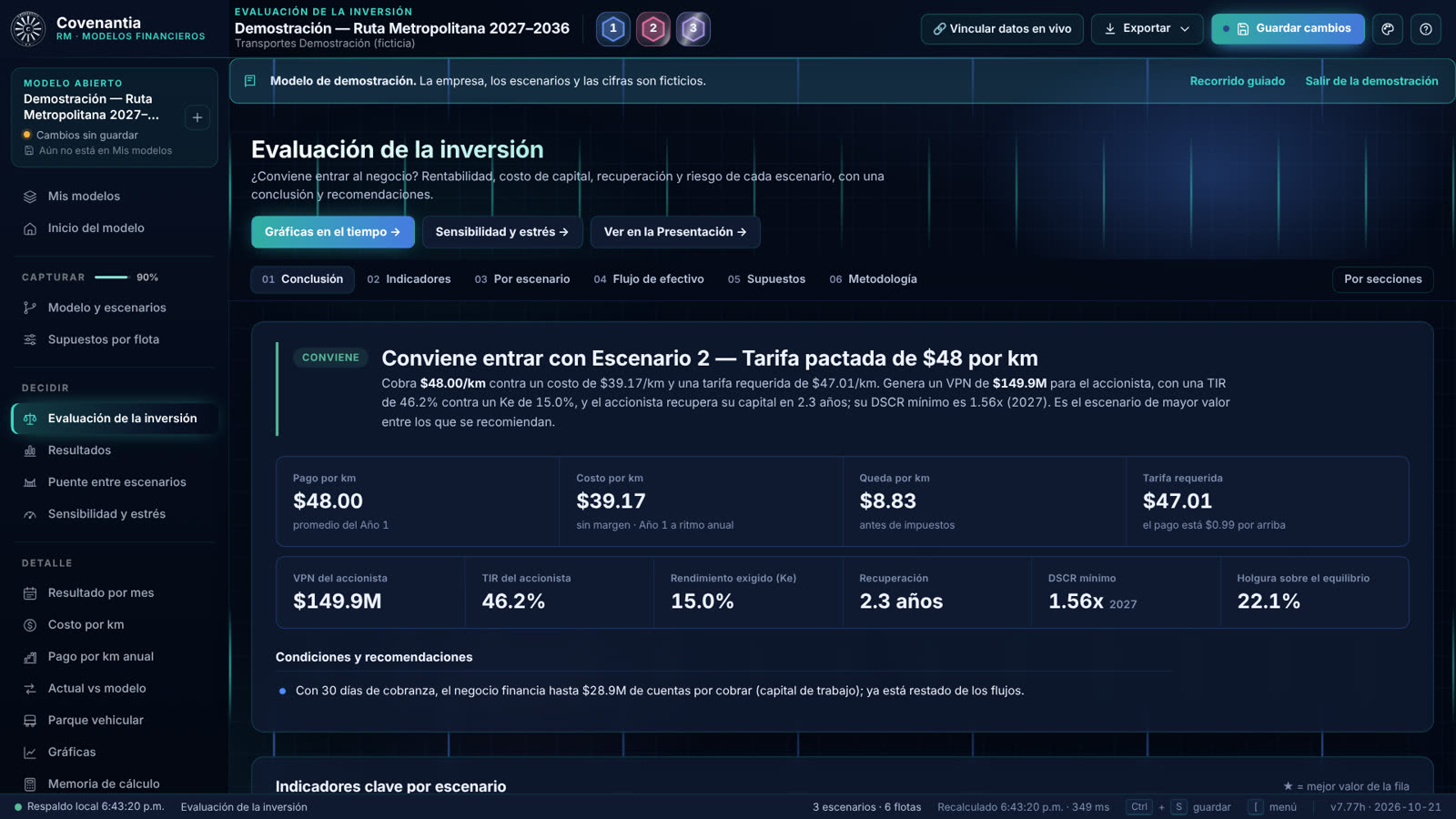Click the Costo por km $39.17 value
Viewport: 1456px width, 819px height.
click(611, 501)
